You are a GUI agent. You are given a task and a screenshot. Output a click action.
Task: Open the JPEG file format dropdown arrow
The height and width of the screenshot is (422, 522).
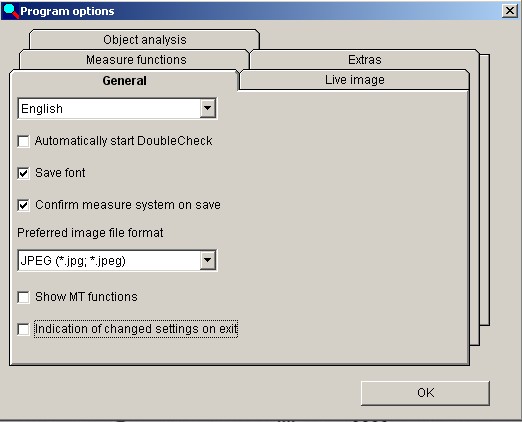coord(207,260)
